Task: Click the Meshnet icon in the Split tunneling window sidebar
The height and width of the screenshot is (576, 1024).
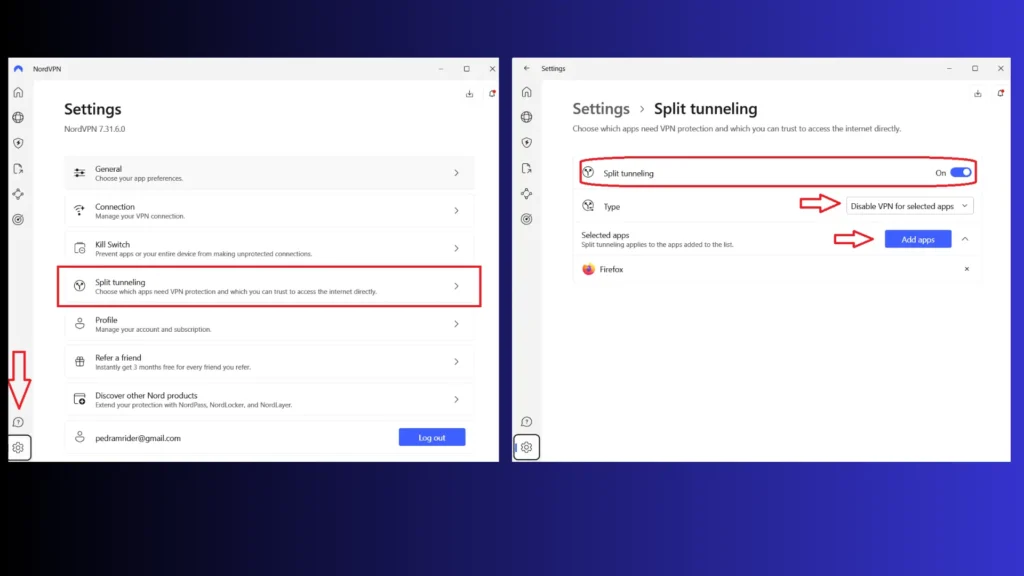Action: click(x=526, y=193)
